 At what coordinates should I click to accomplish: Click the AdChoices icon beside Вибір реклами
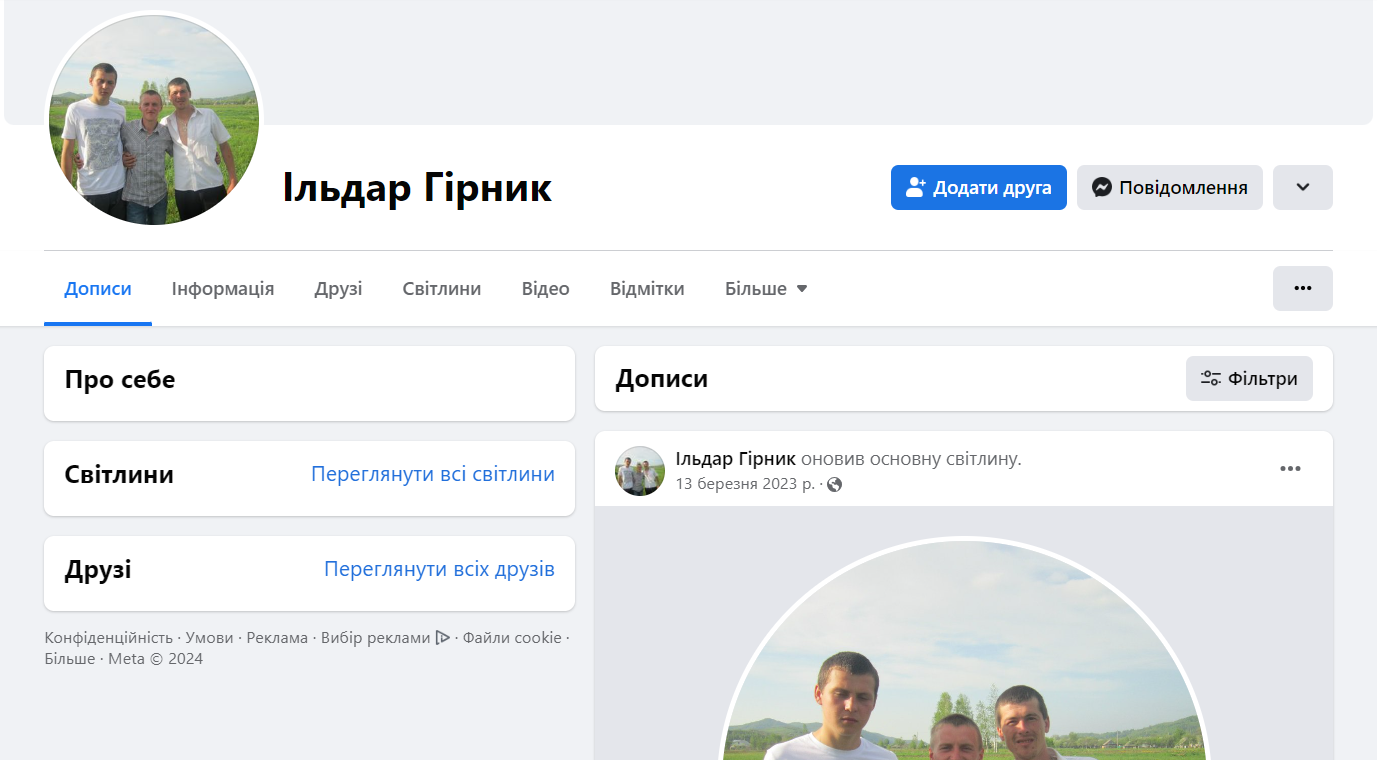[x=442, y=638]
